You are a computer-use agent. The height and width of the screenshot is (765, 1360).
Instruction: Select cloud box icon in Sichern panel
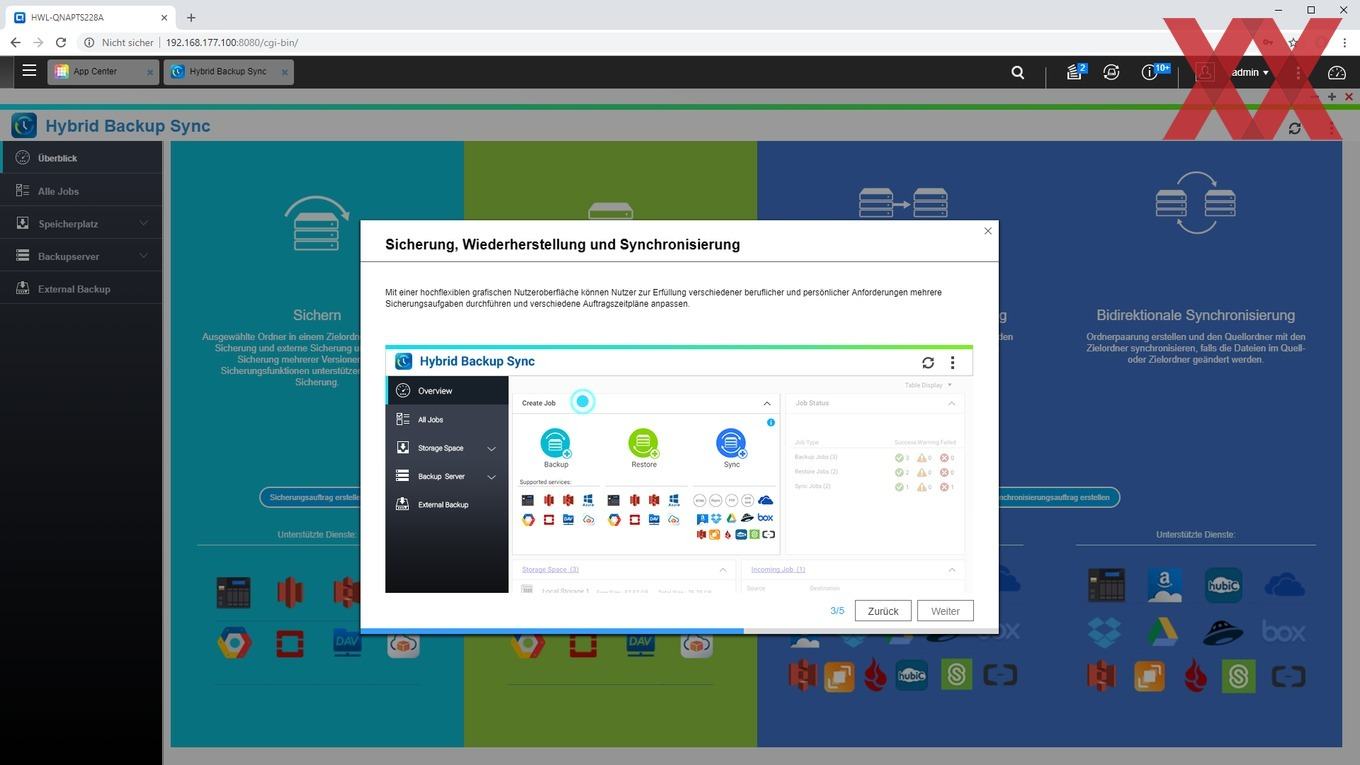click(x=403, y=645)
